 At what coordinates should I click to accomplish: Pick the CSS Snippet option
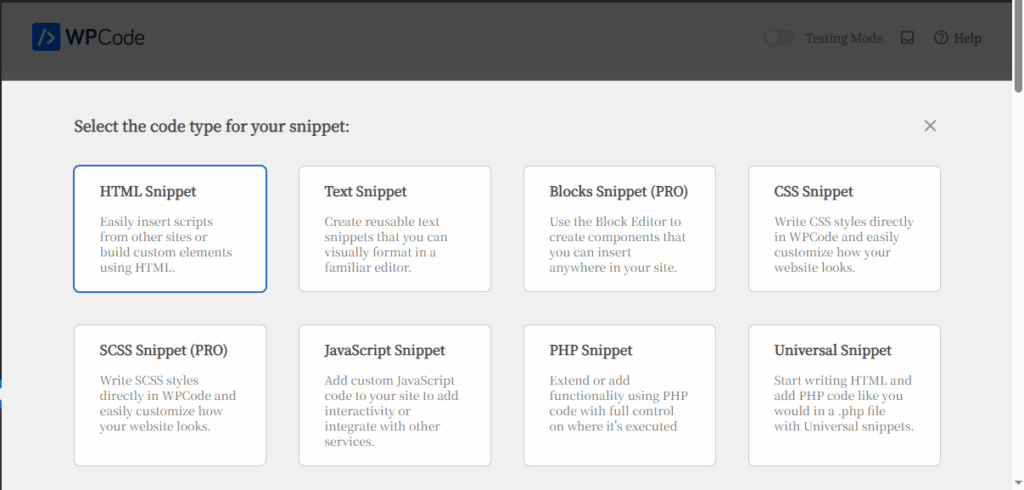coord(844,229)
